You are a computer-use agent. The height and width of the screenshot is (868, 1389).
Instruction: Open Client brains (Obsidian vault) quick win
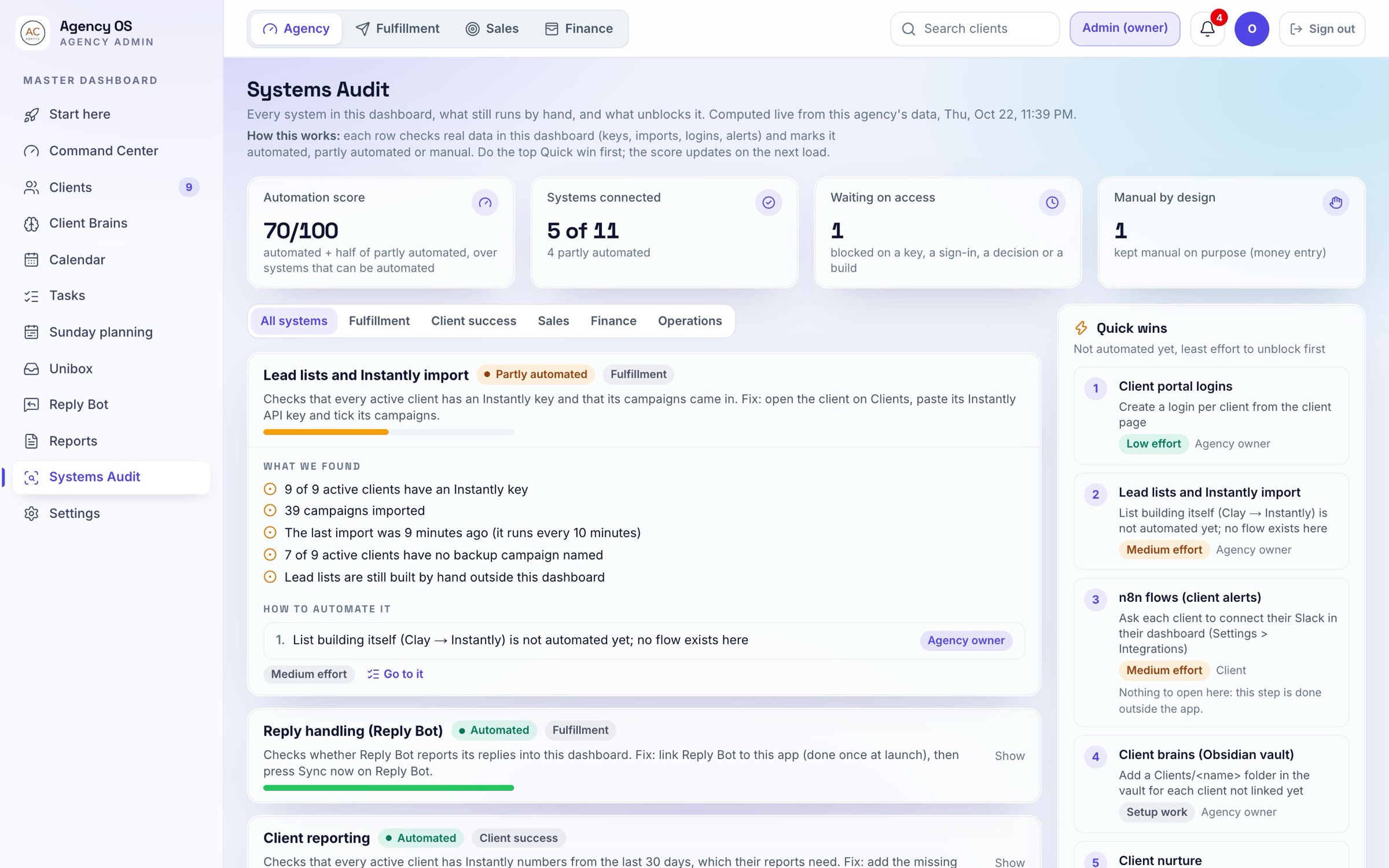1211,784
